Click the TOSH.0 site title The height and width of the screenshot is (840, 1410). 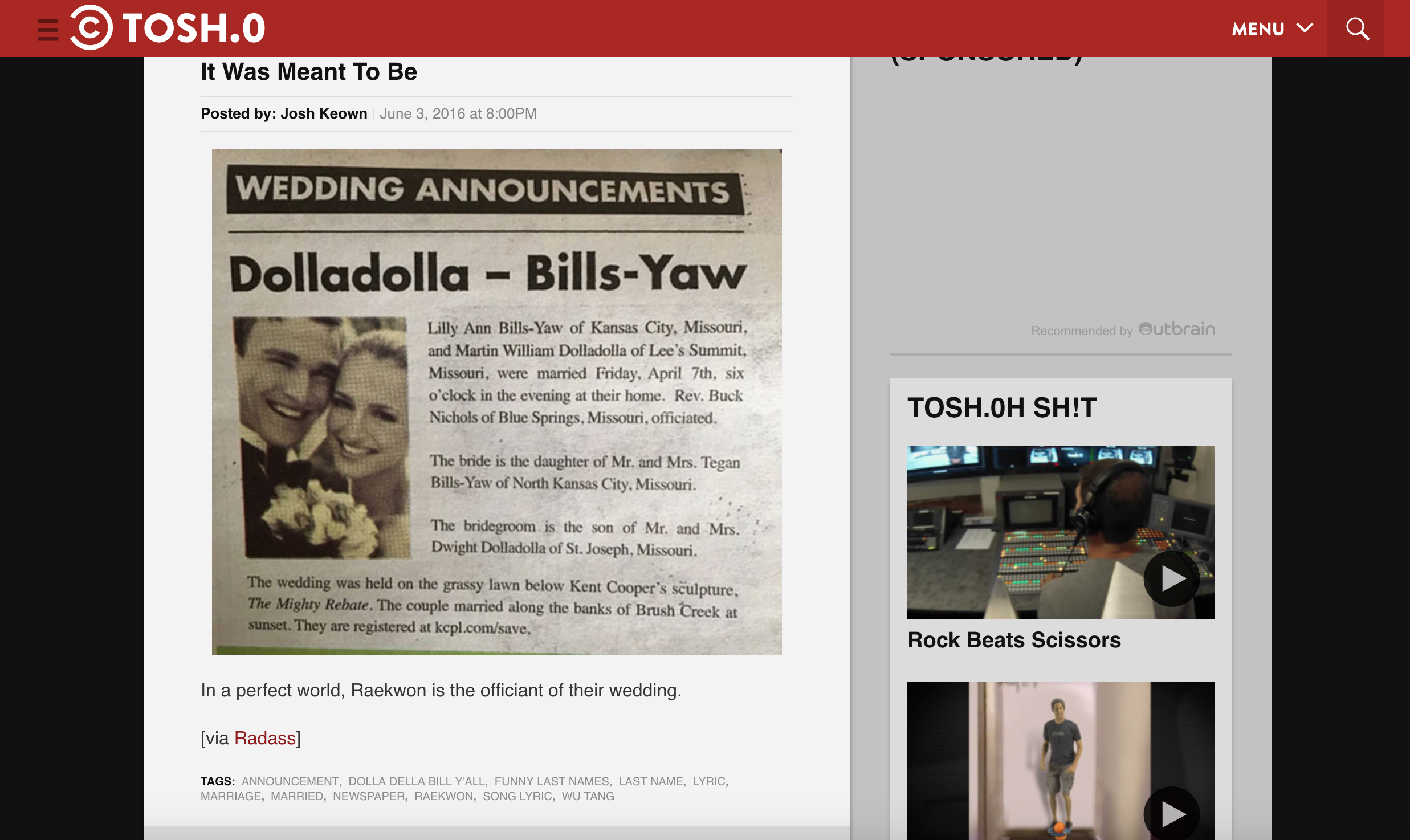194,28
